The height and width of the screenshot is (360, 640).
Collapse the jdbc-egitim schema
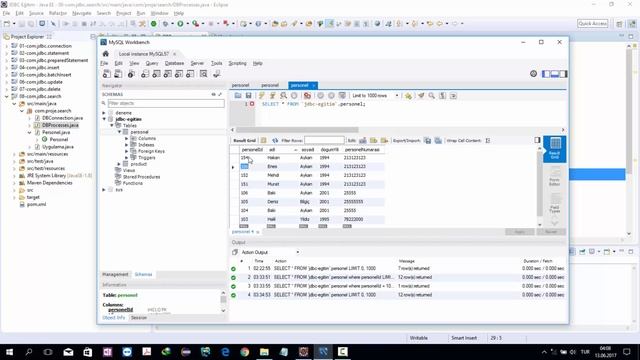[x=104, y=119]
